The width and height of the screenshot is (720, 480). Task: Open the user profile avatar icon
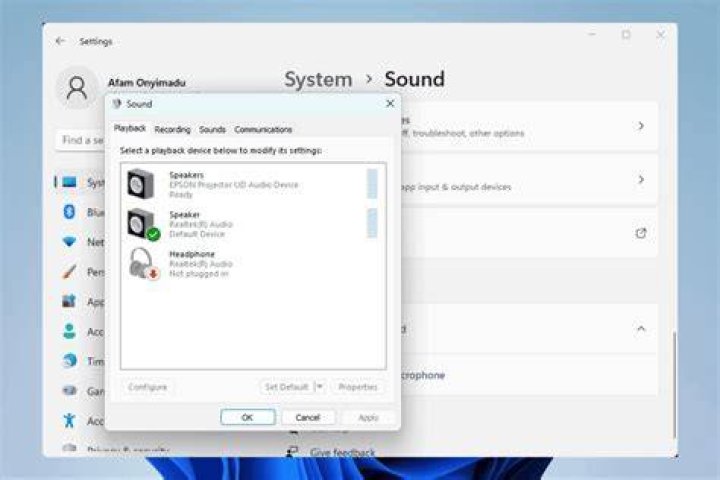pos(77,87)
